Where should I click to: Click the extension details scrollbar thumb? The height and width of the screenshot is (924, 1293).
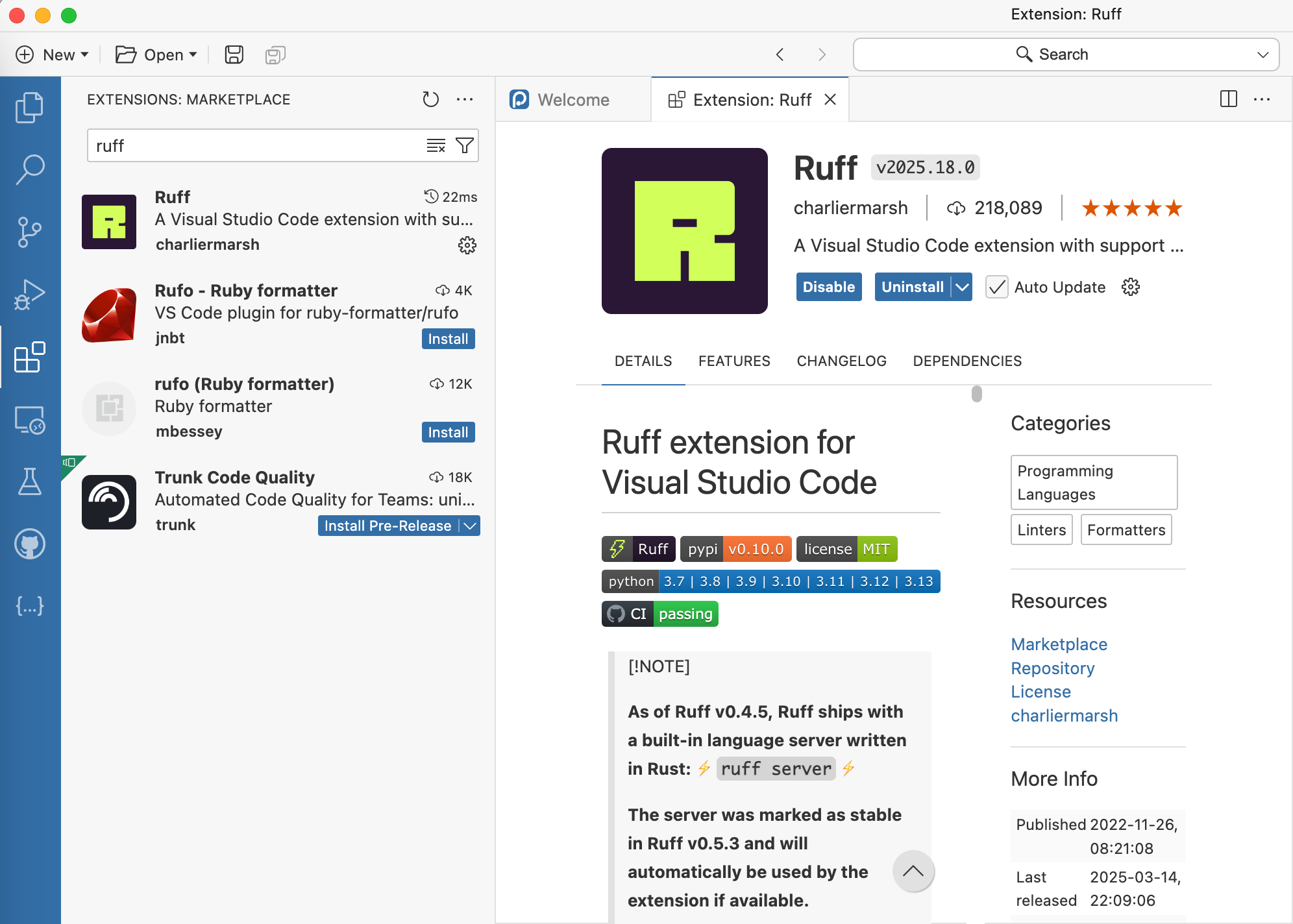click(976, 394)
